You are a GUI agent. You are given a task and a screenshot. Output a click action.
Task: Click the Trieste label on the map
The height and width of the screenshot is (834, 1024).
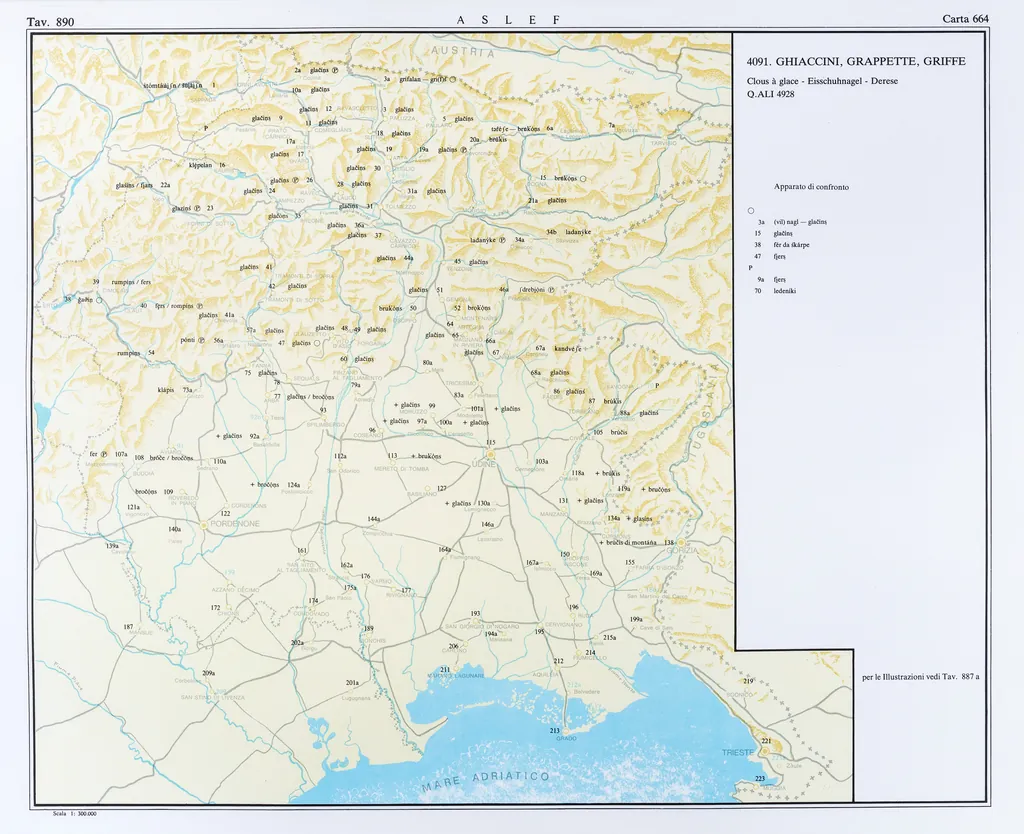pyautogui.click(x=739, y=751)
